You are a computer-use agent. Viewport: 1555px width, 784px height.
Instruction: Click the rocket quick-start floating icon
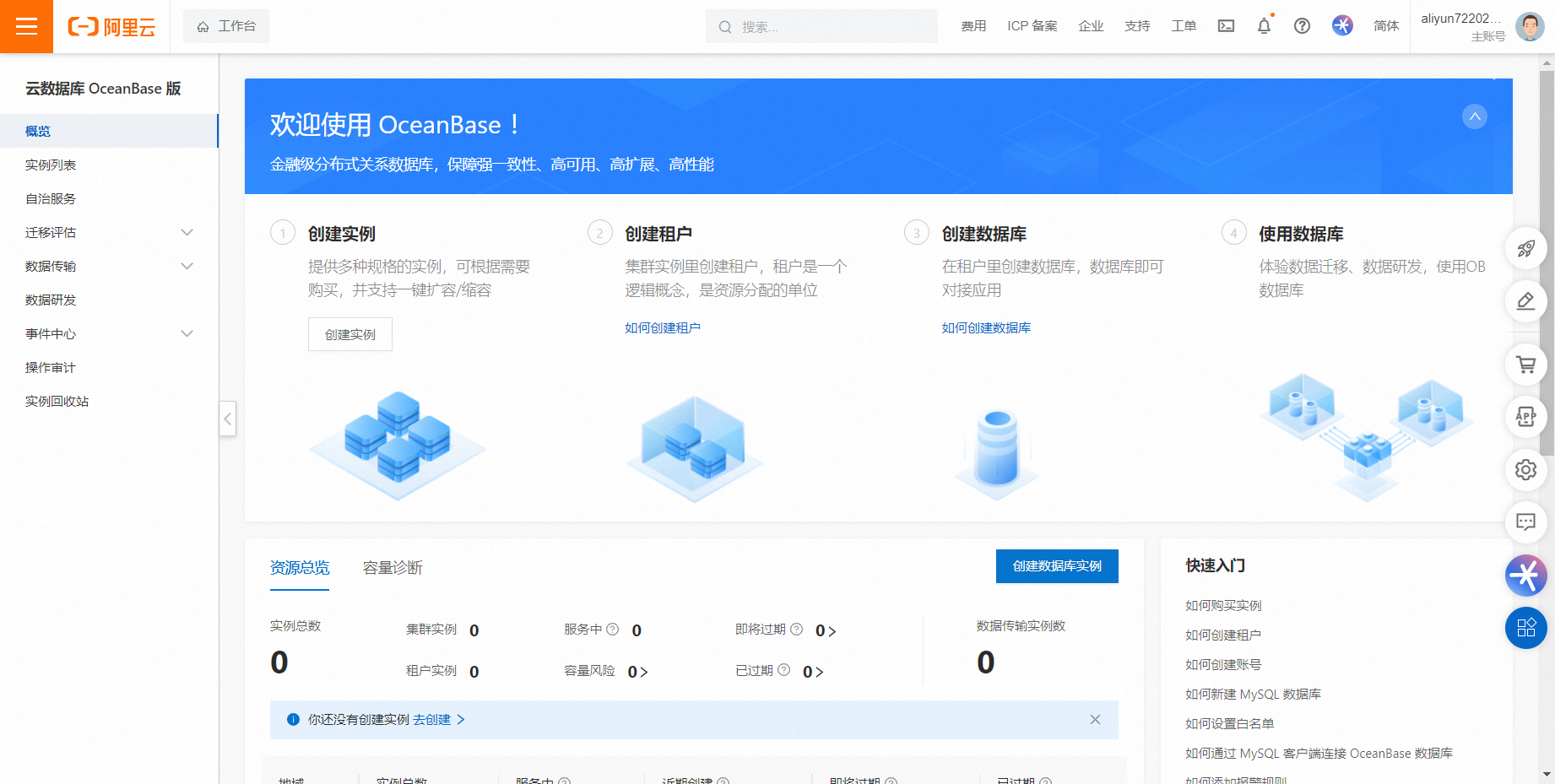[1525, 249]
